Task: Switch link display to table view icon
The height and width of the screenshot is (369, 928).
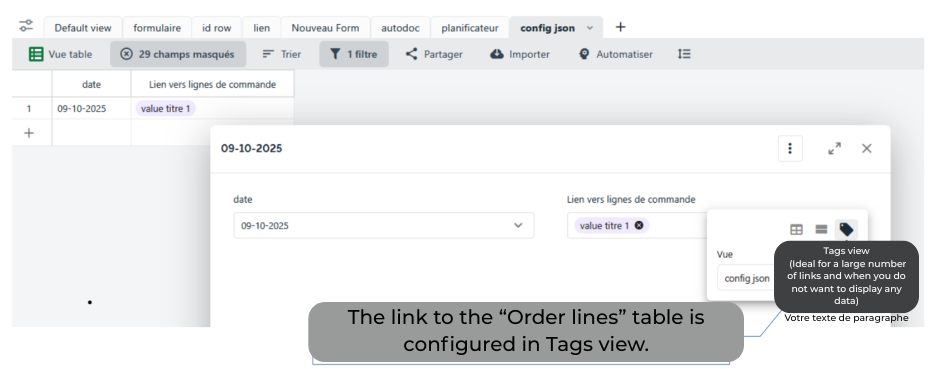Action: (x=797, y=229)
